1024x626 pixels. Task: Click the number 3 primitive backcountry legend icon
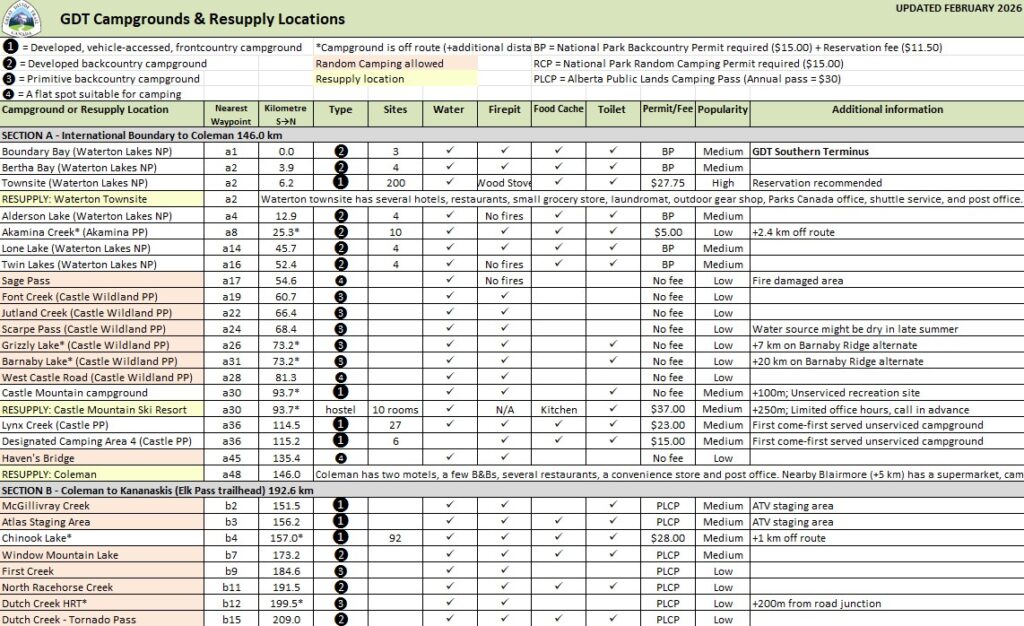point(9,79)
